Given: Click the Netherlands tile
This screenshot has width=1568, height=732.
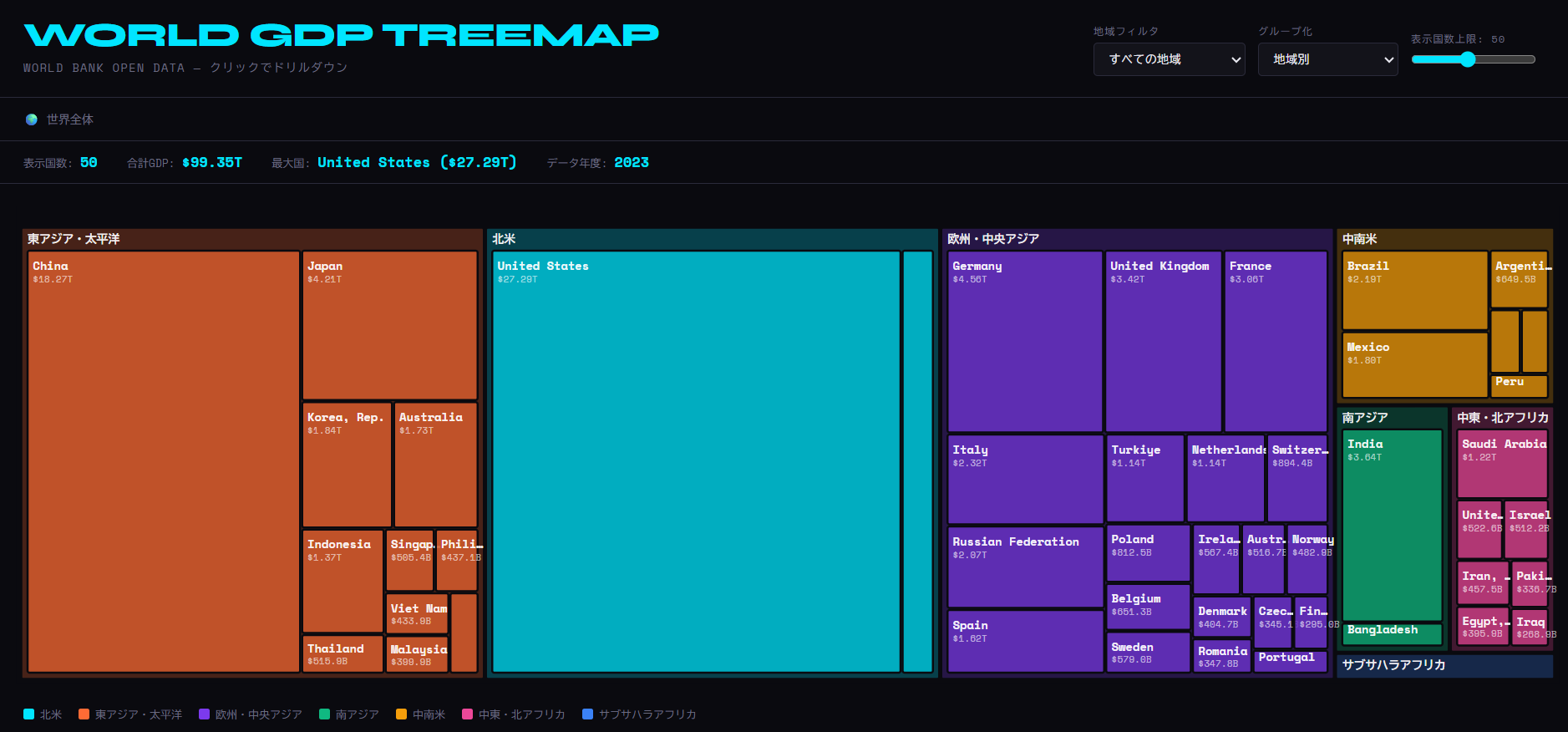Looking at the screenshot, I should 1225,479.
